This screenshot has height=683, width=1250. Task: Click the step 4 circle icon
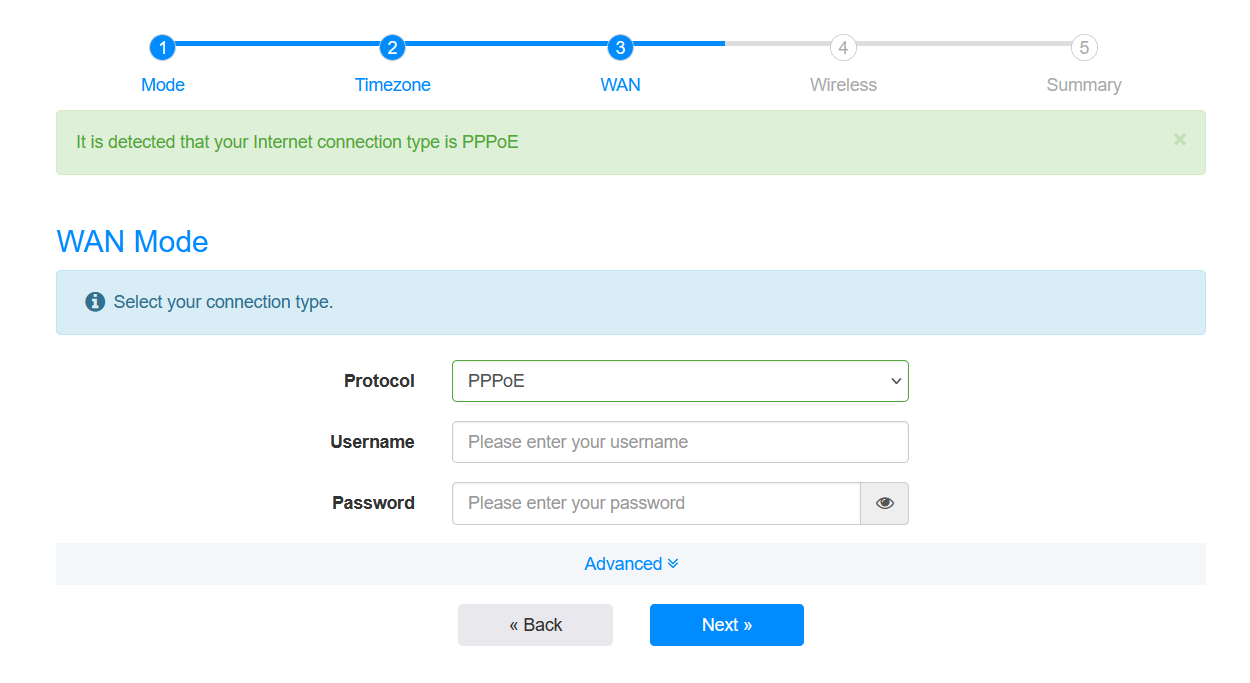click(843, 47)
